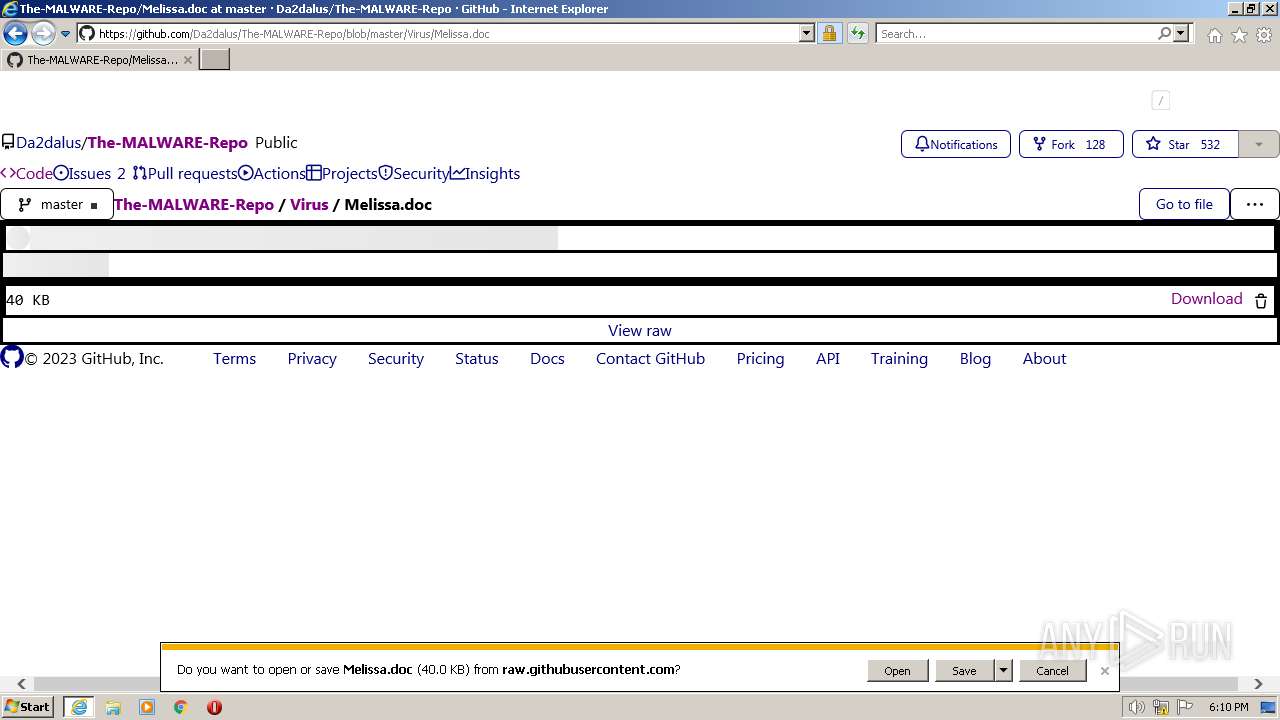The height and width of the screenshot is (720, 1280).
Task: Click the search magnifier icon
Action: 1165,34
